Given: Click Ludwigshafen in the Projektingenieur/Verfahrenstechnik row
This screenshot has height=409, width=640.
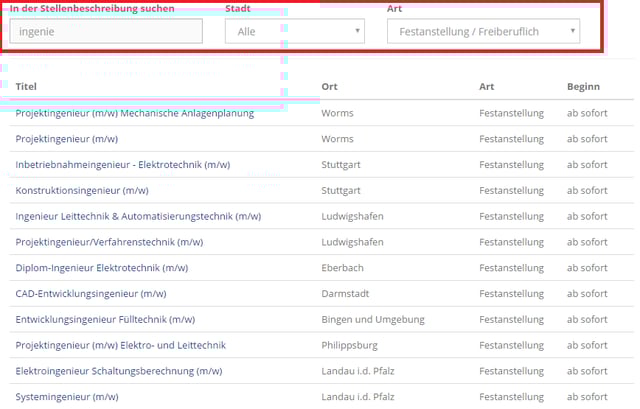Looking at the screenshot, I should (x=352, y=242).
